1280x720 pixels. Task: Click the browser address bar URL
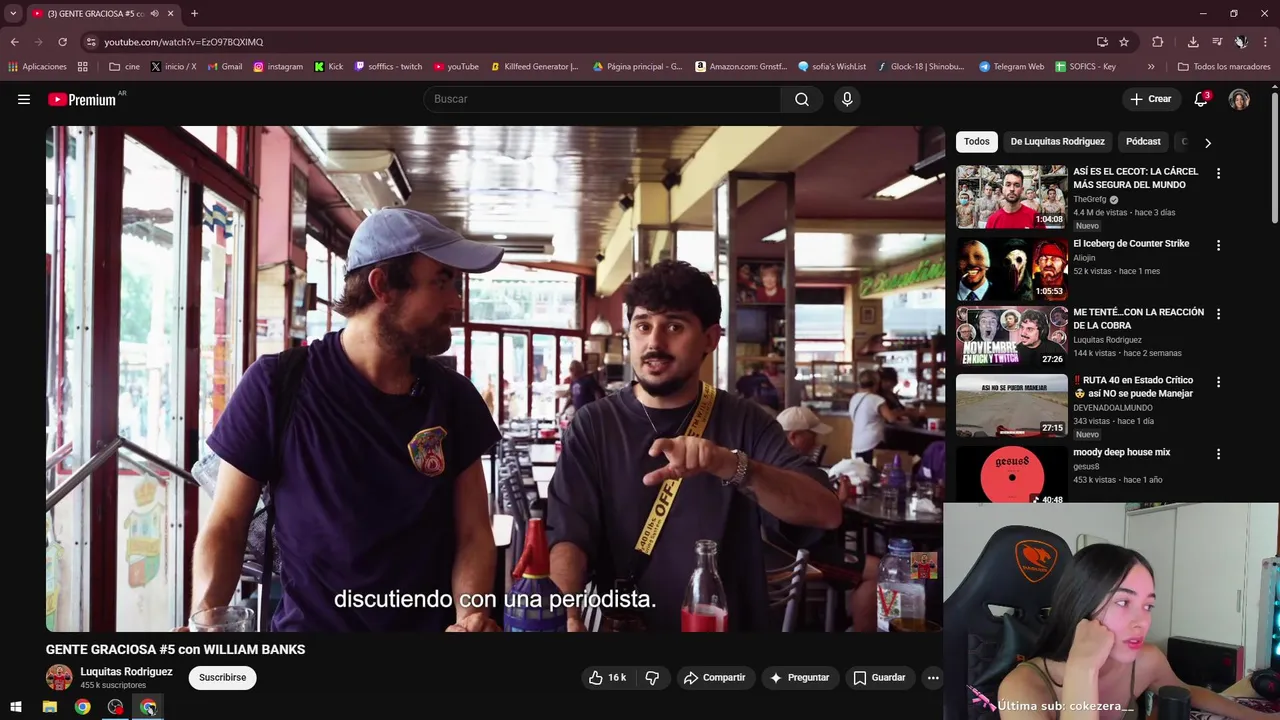click(x=184, y=42)
